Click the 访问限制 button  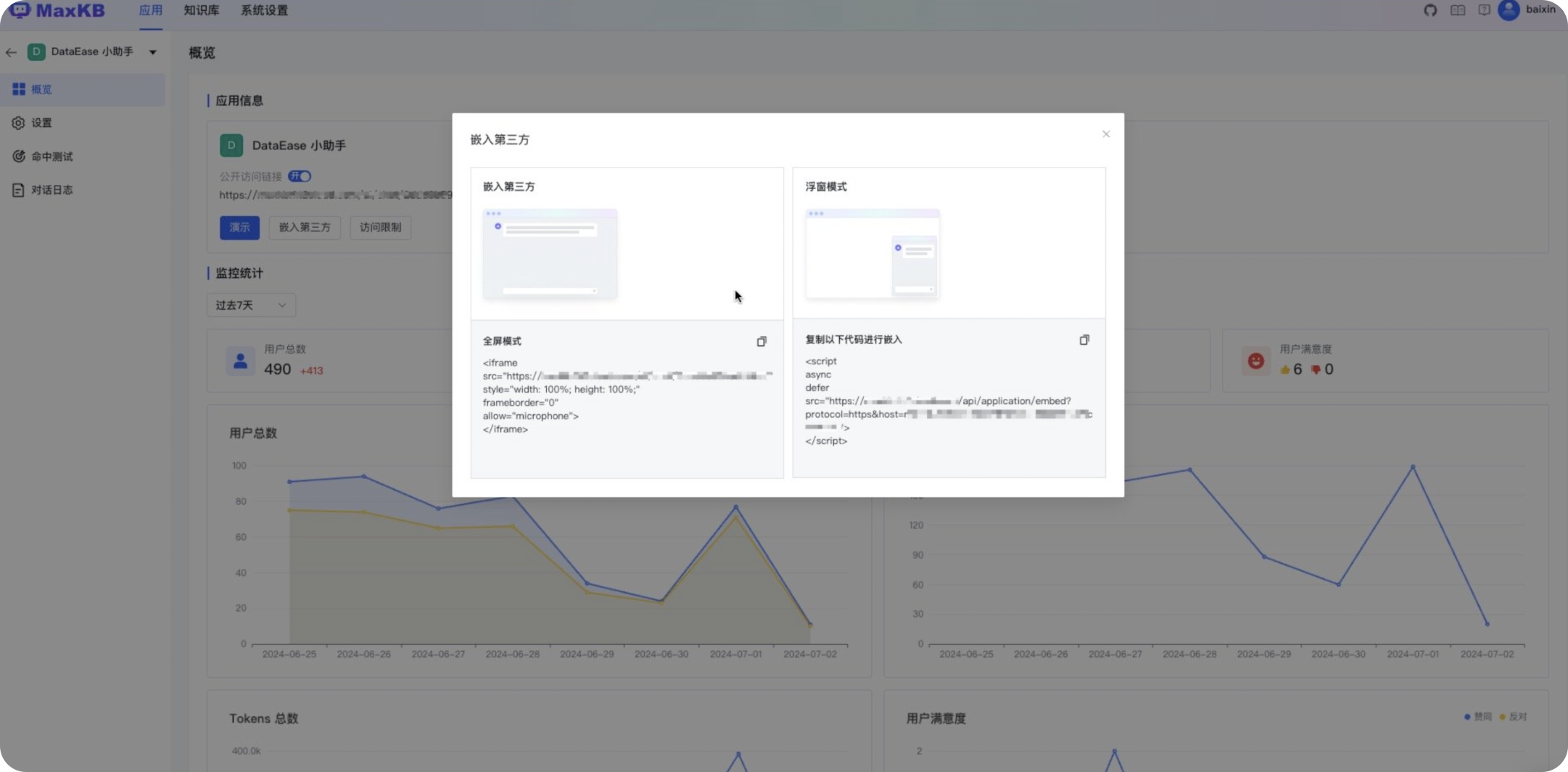(380, 227)
